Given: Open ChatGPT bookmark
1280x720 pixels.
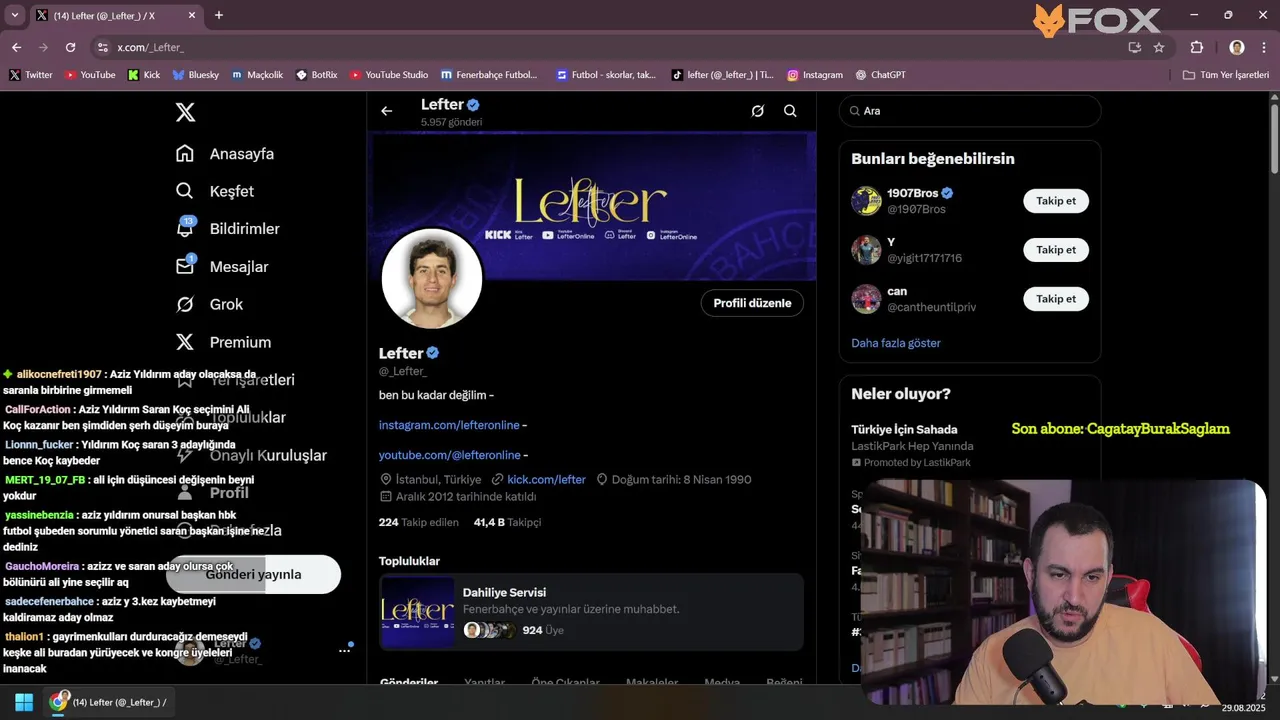Looking at the screenshot, I should (881, 75).
